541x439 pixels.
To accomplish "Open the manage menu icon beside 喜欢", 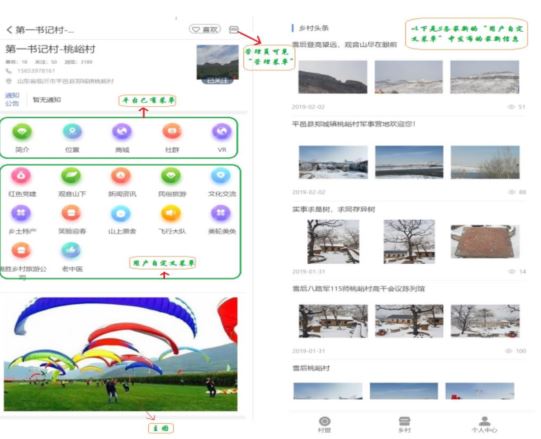I will pyautogui.click(x=234, y=30).
